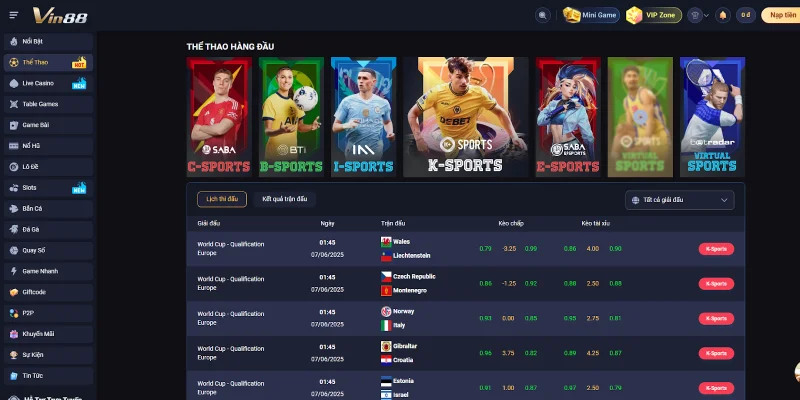Switch to Kết quả trận đấu tab
This screenshot has width=800, height=400.
285,199
